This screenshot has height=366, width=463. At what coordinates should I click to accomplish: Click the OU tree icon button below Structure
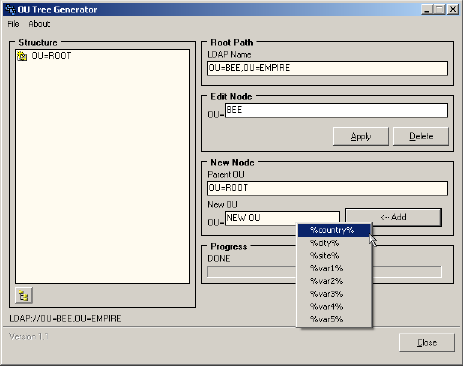(x=24, y=295)
